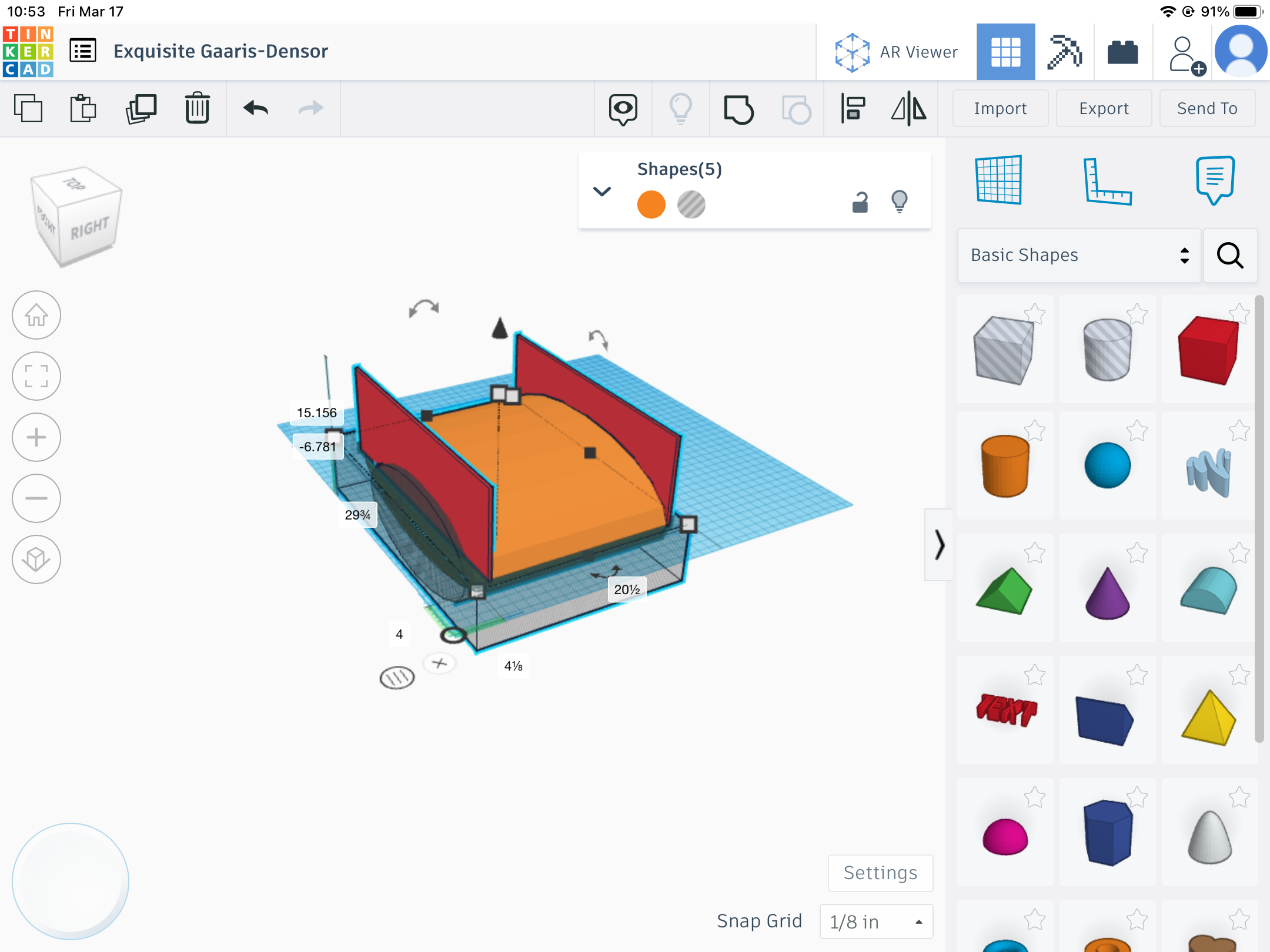Click the undo arrow icon
Screen dimensions: 1270x952
(x=256, y=108)
